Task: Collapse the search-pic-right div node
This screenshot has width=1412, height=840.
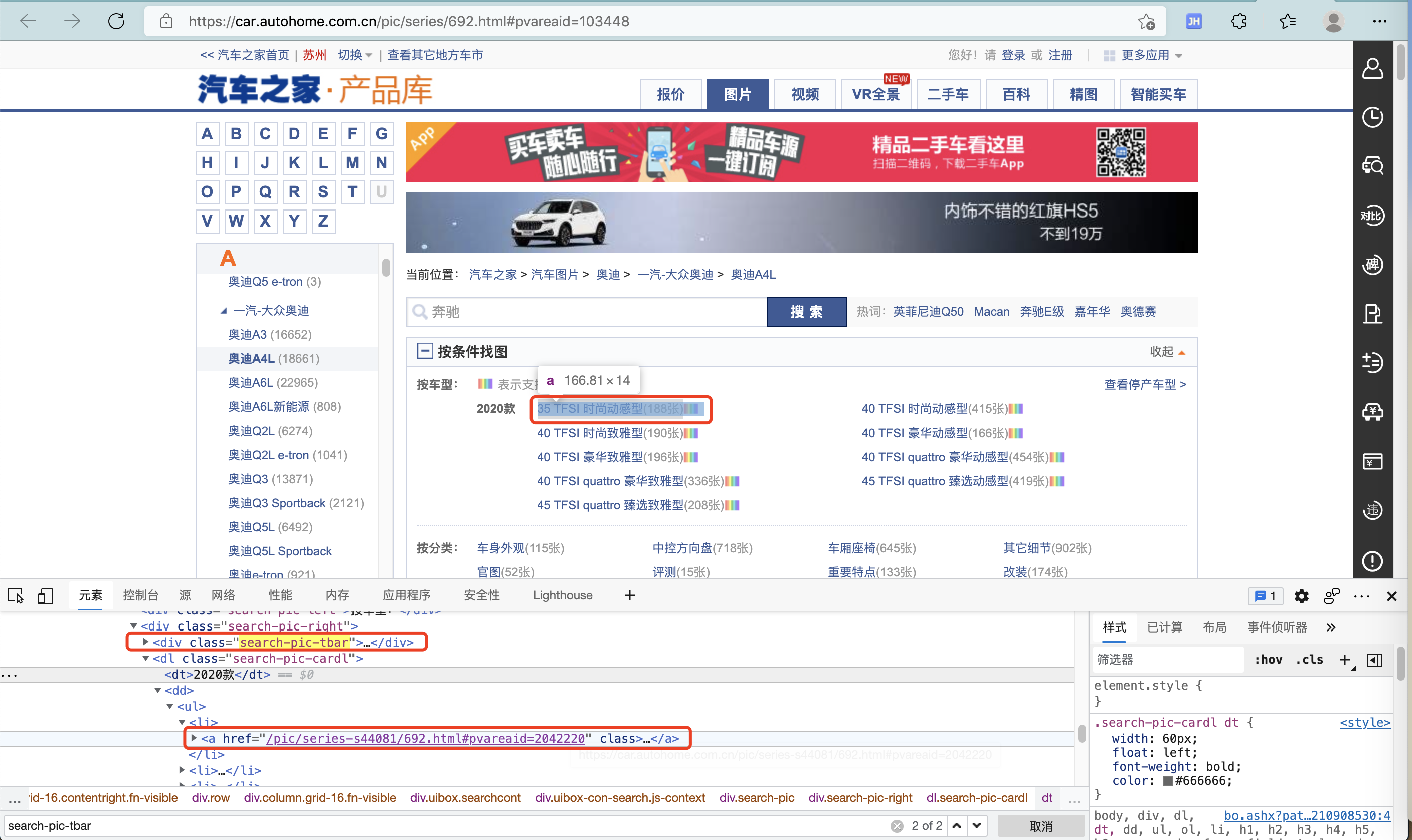Action: coord(133,626)
